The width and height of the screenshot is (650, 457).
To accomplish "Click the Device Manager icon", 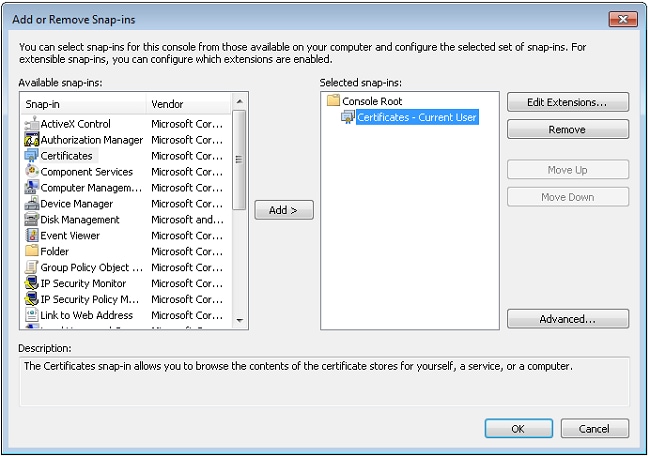I will [x=31, y=204].
